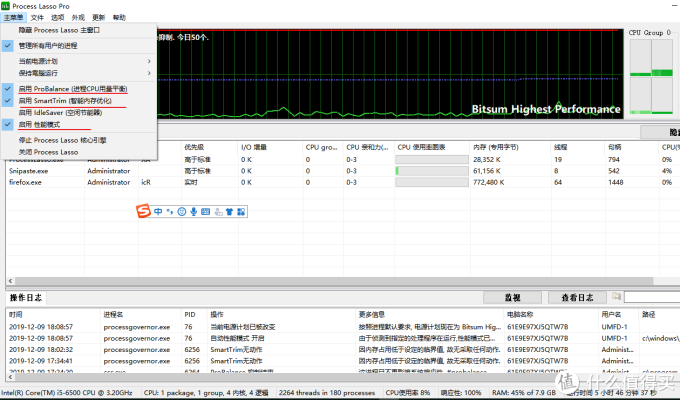This screenshot has height=400, width=680.
Task: Click process list horizontal scrollbar left arrow
Action: [x=10, y=281]
